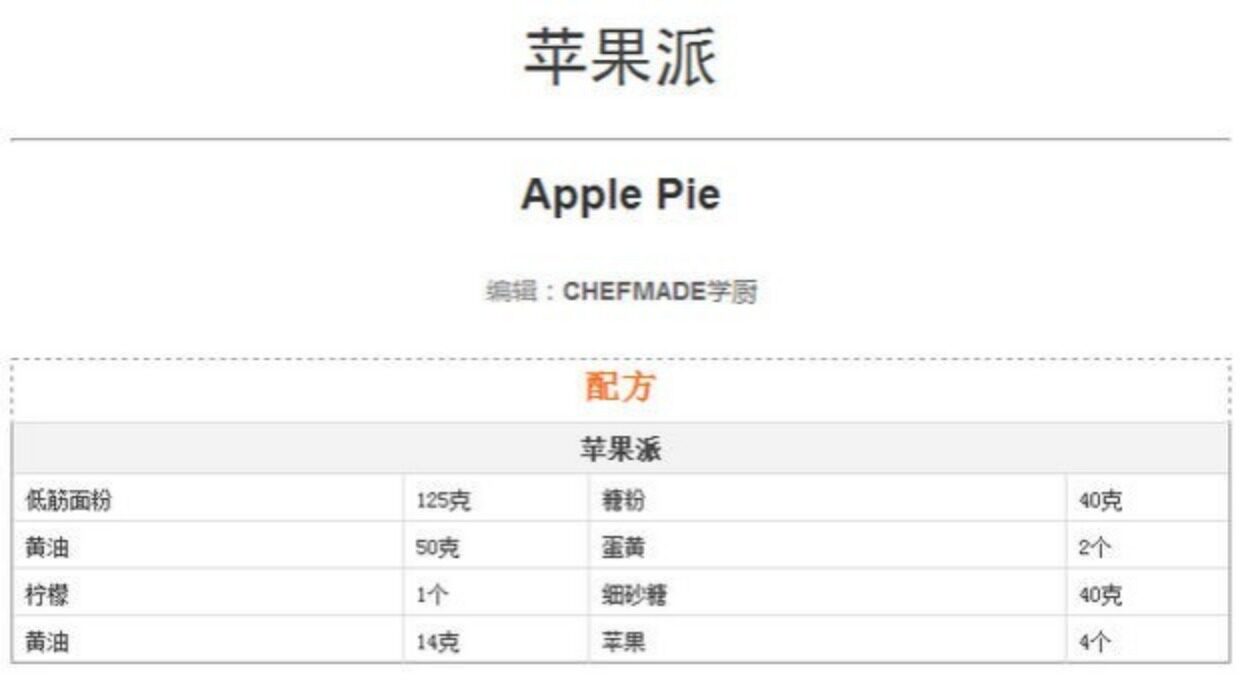Click the 4个 quantity cell

(1095, 642)
